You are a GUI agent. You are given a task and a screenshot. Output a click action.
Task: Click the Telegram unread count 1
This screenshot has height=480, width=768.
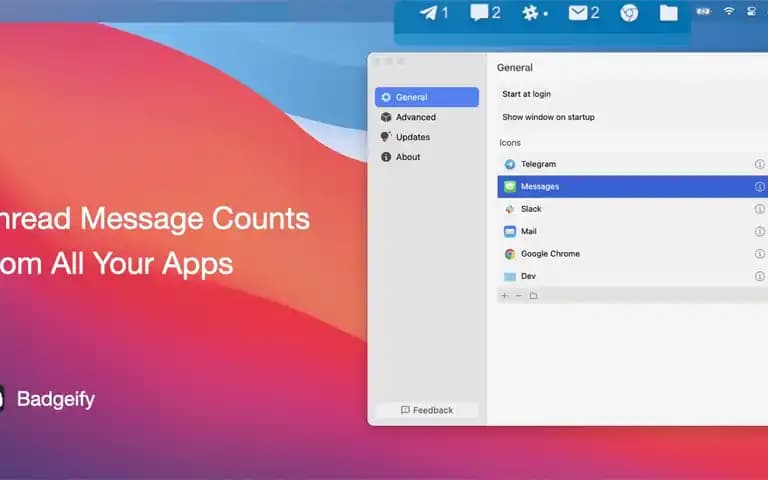click(x=445, y=13)
